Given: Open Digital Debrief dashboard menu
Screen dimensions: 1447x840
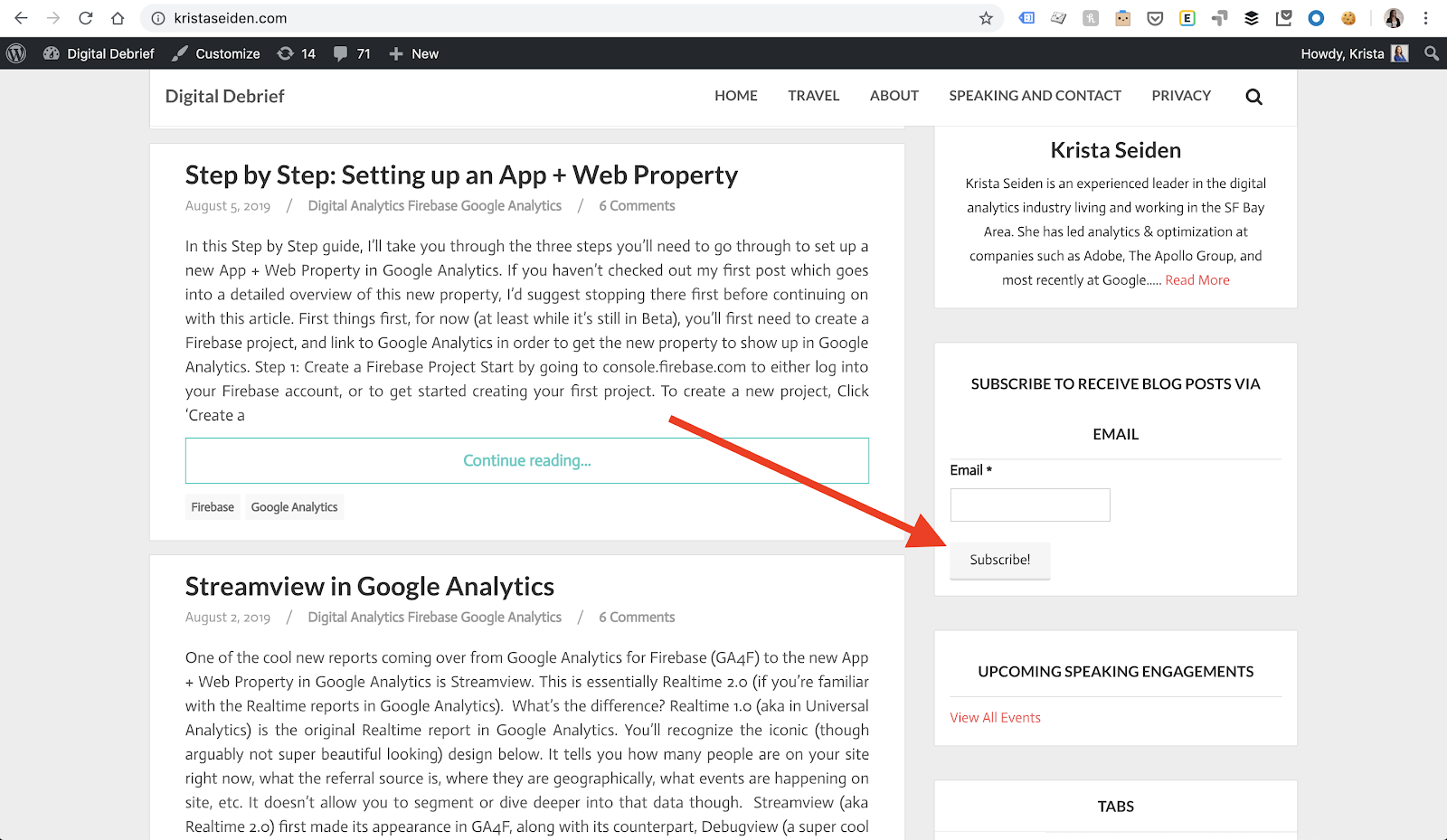Looking at the screenshot, I should [99, 53].
